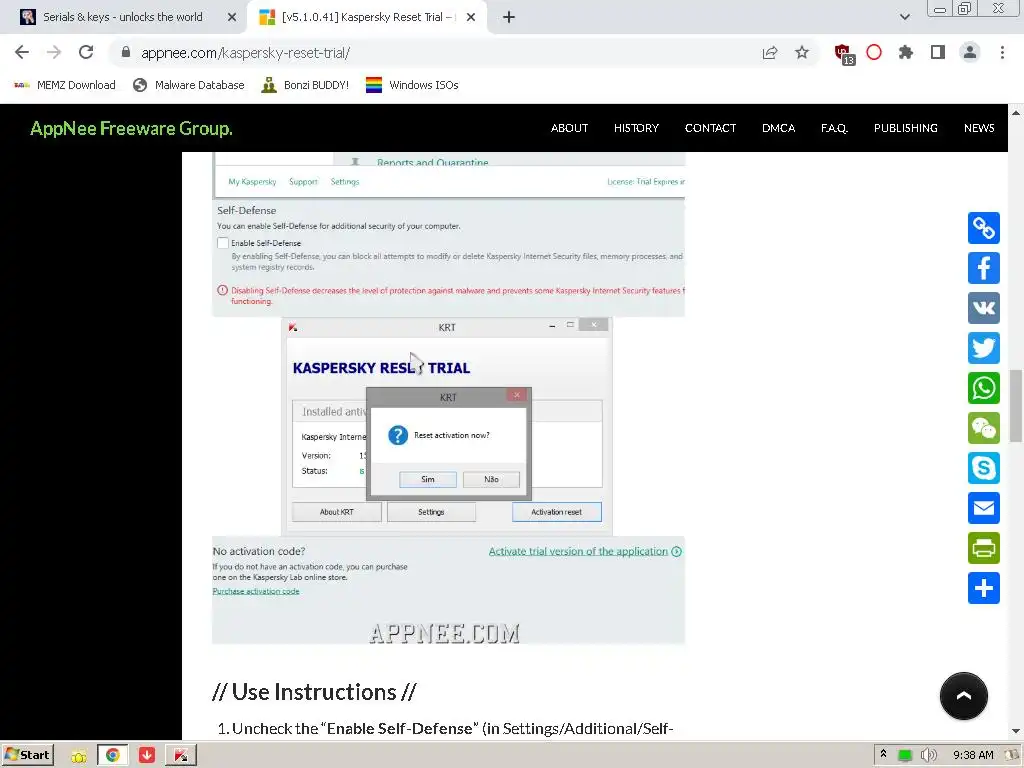Open the F.A.Q. menu page

pos(834,128)
